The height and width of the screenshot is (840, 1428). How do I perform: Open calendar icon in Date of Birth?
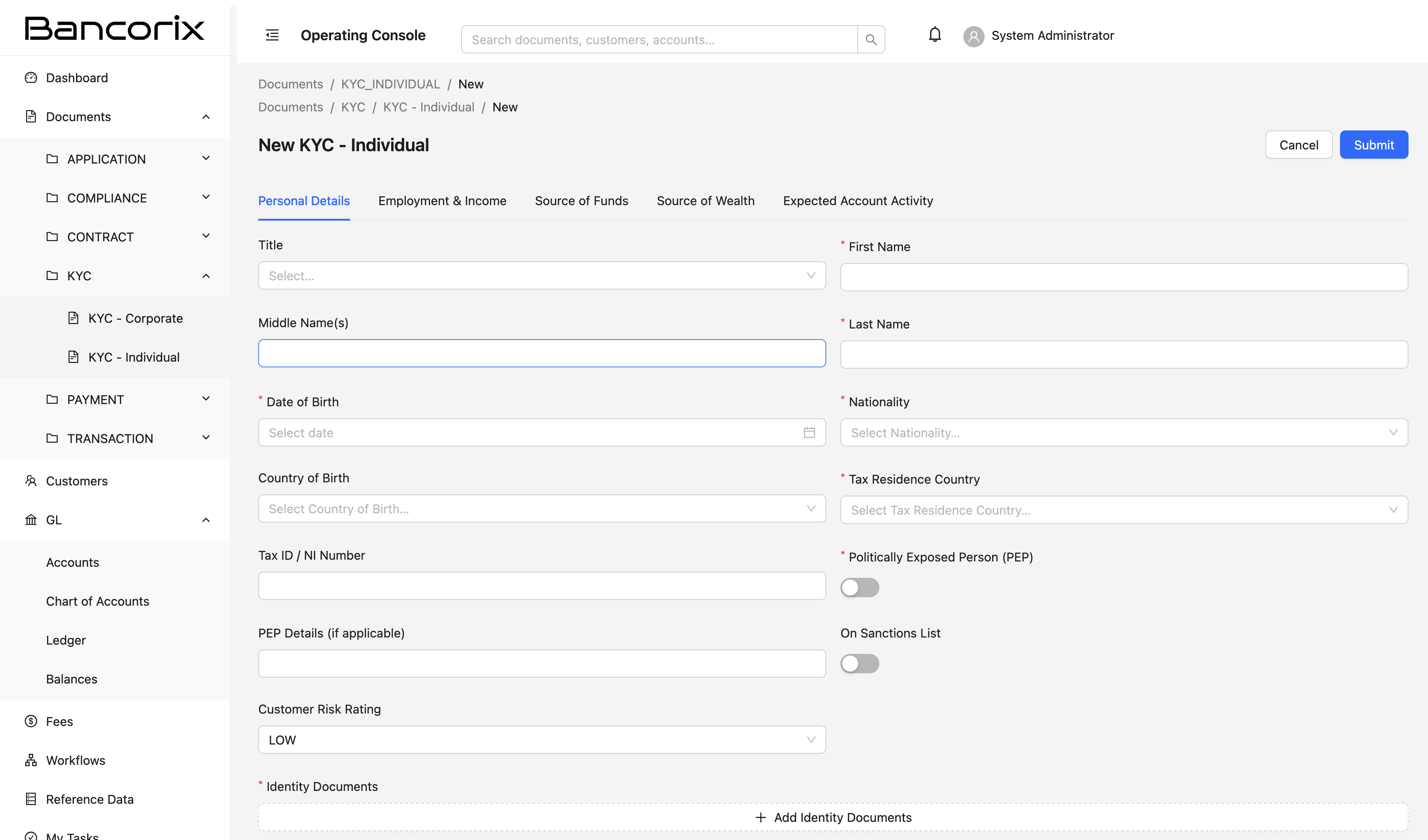point(809,432)
